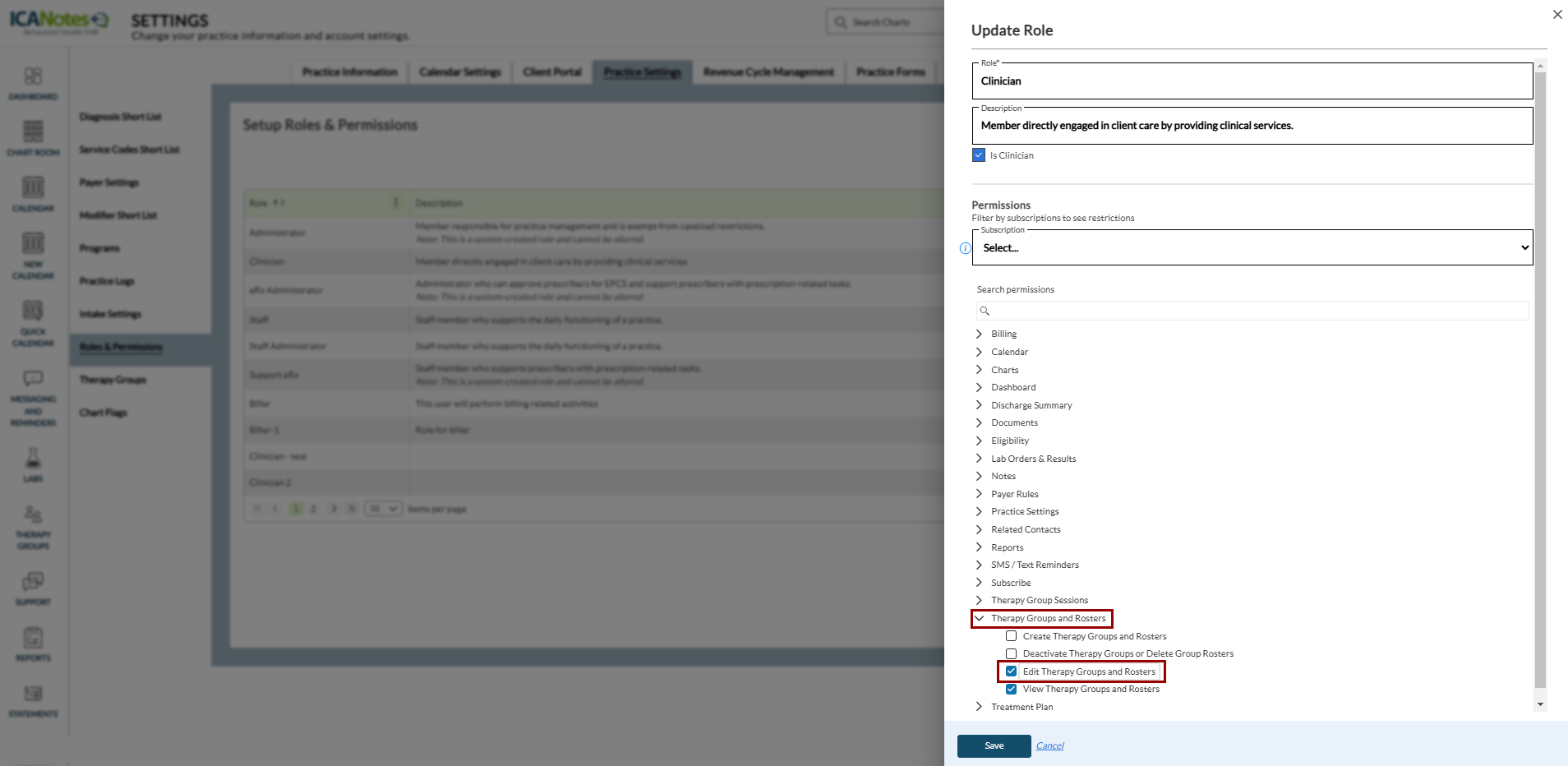Save the updated role
Image resolution: width=1568 pixels, height=766 pixels.
pyautogui.click(x=994, y=745)
